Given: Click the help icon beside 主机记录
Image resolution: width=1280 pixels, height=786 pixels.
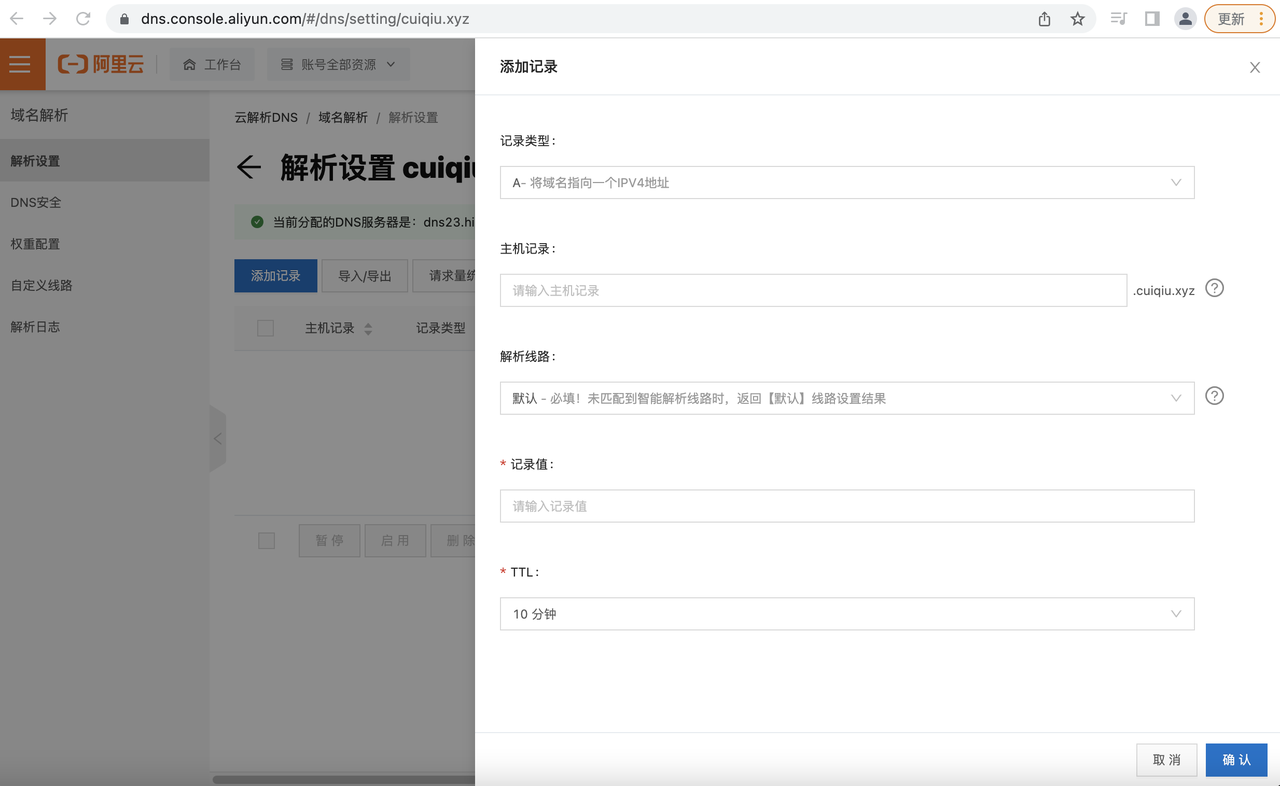Looking at the screenshot, I should tap(1215, 288).
